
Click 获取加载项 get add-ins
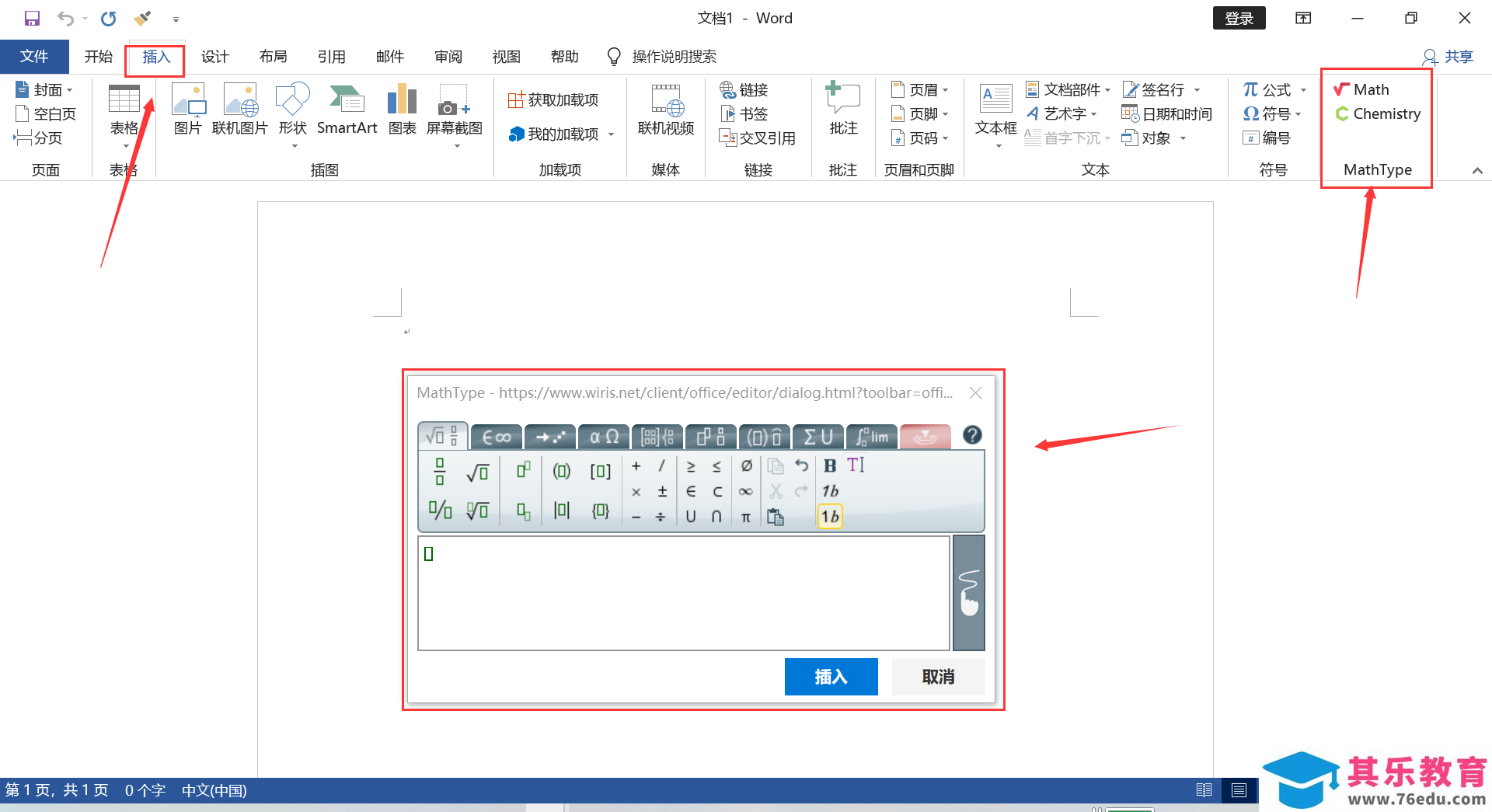pyautogui.click(x=553, y=100)
